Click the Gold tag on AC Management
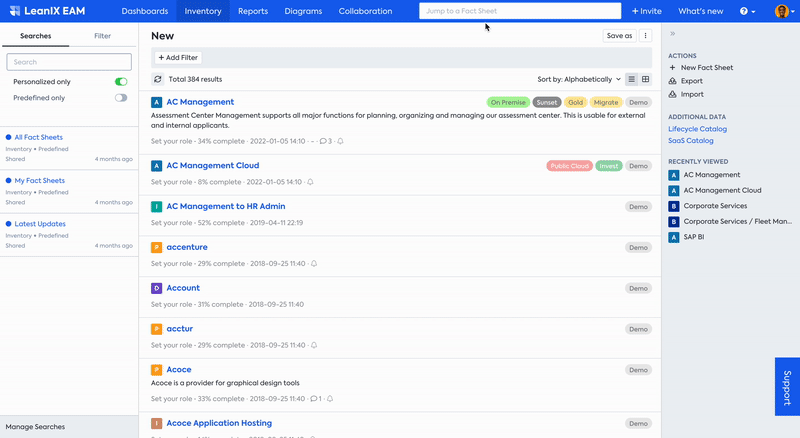 pyautogui.click(x=576, y=103)
